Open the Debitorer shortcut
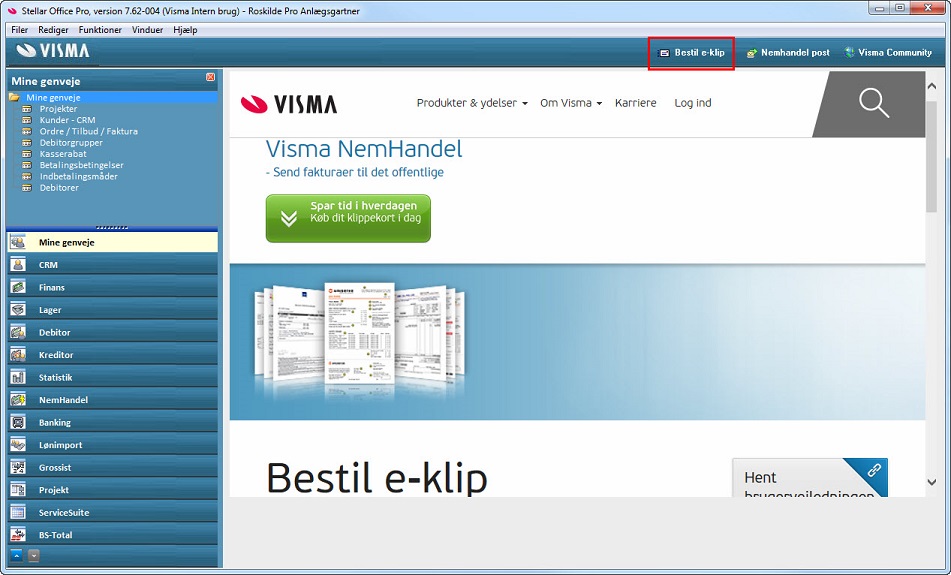 tap(59, 188)
